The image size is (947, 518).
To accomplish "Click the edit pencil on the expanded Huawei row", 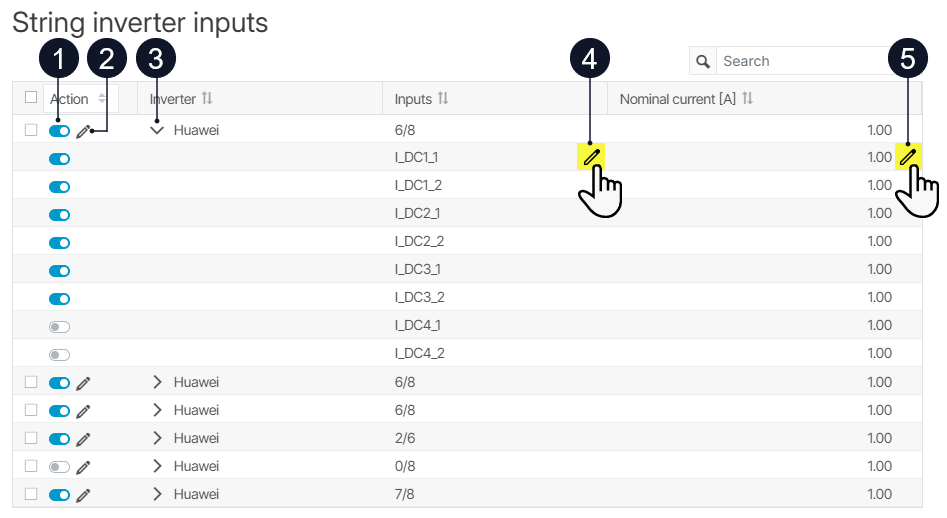I will pyautogui.click(x=83, y=131).
